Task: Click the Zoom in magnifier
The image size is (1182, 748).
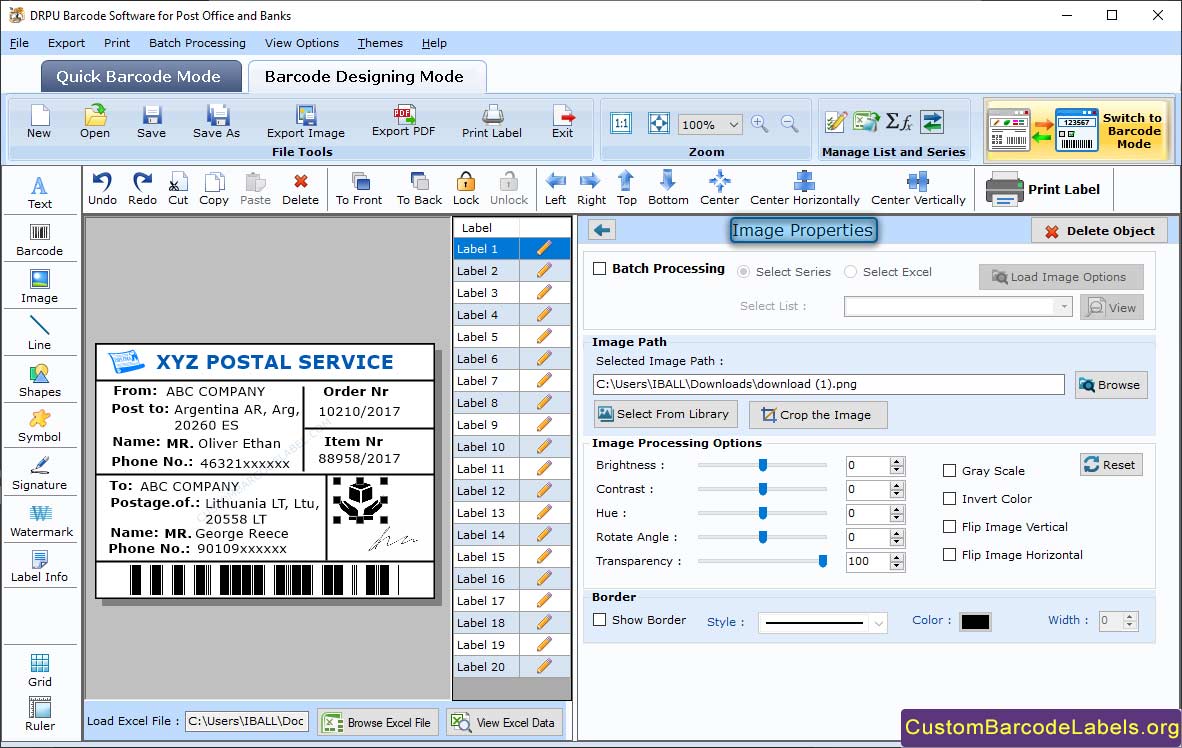Action: click(x=760, y=124)
